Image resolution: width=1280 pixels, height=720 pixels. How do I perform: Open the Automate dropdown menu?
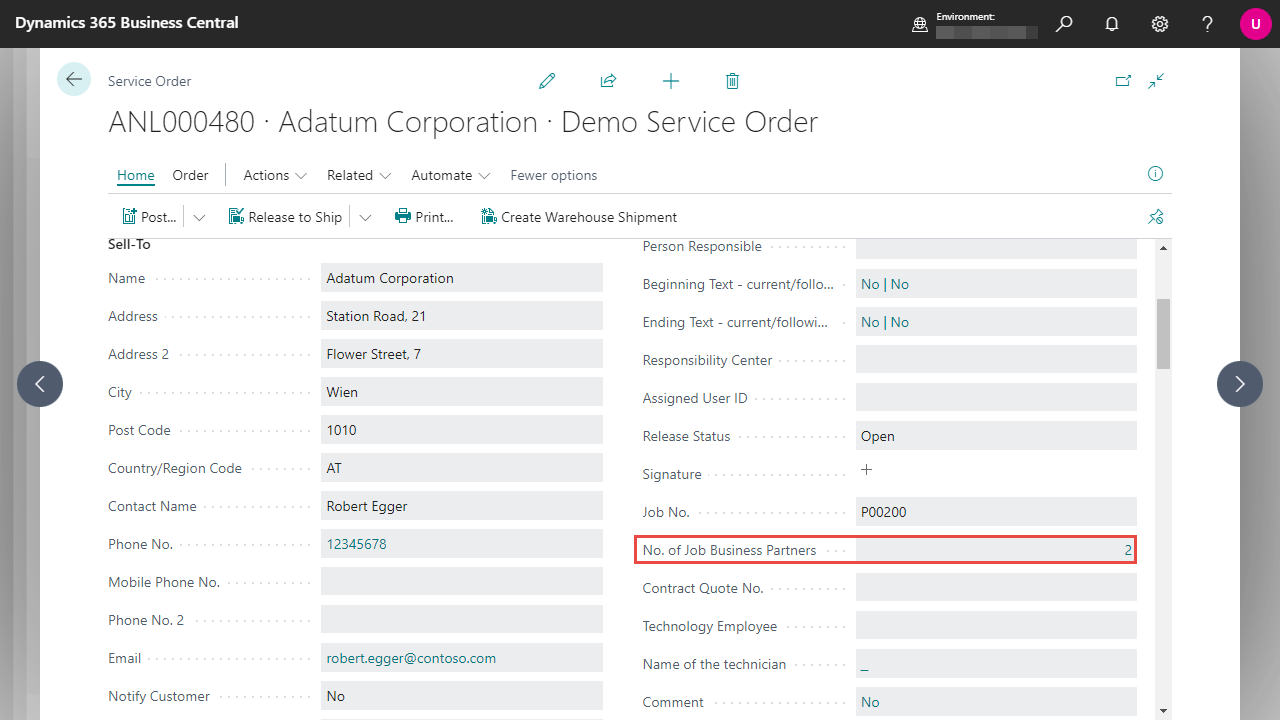click(x=450, y=175)
